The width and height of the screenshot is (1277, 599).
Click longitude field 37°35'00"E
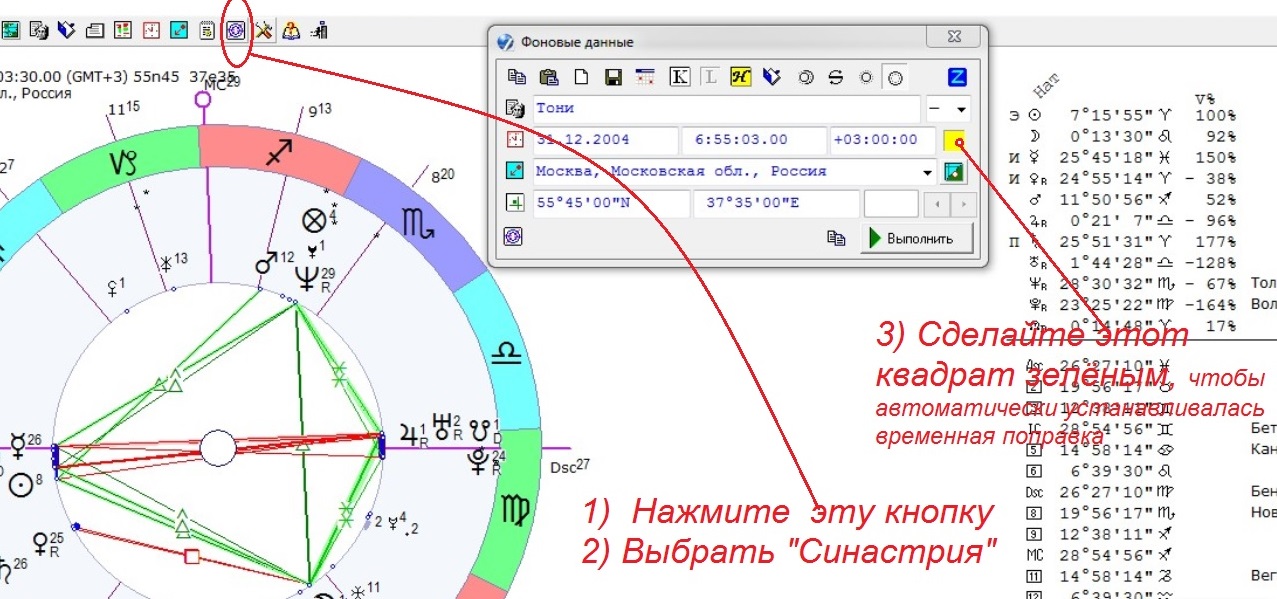(x=776, y=204)
